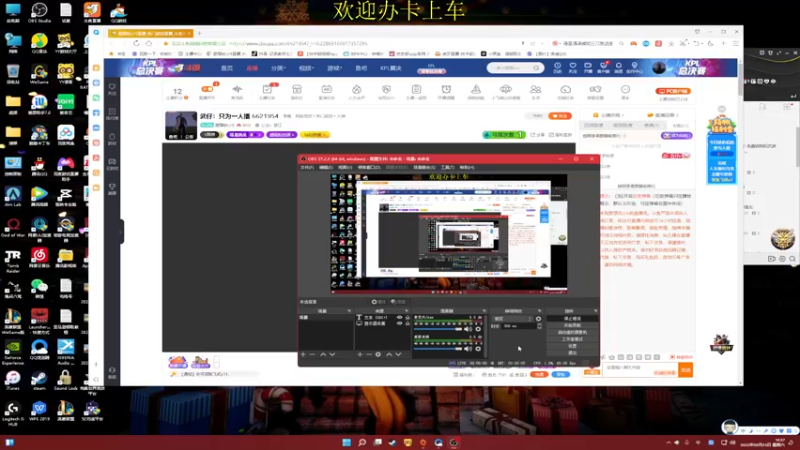Toggle visibility of the text source
This screenshot has width=800, height=450.
(x=399, y=317)
